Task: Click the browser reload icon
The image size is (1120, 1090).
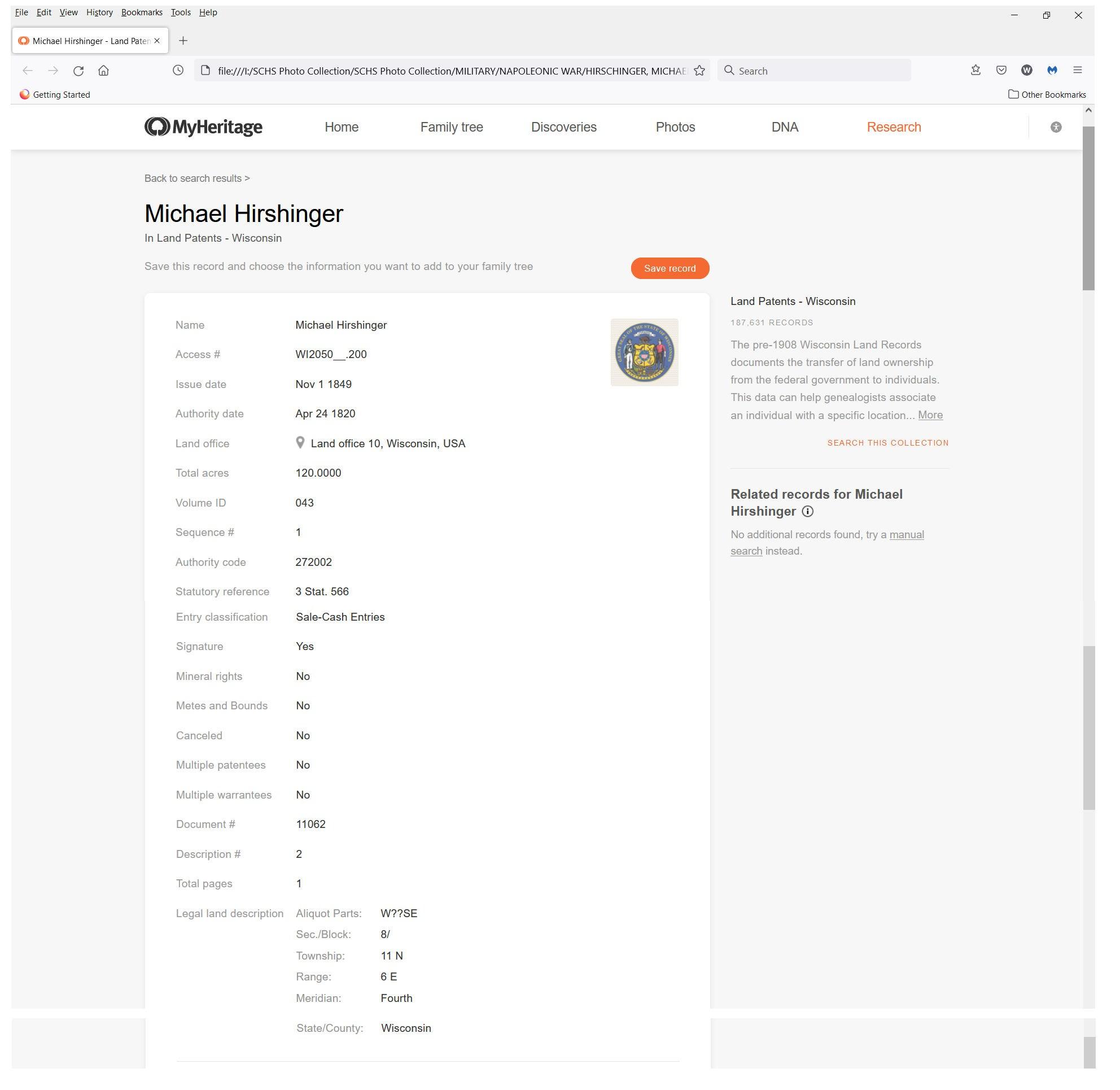Action: [x=78, y=71]
